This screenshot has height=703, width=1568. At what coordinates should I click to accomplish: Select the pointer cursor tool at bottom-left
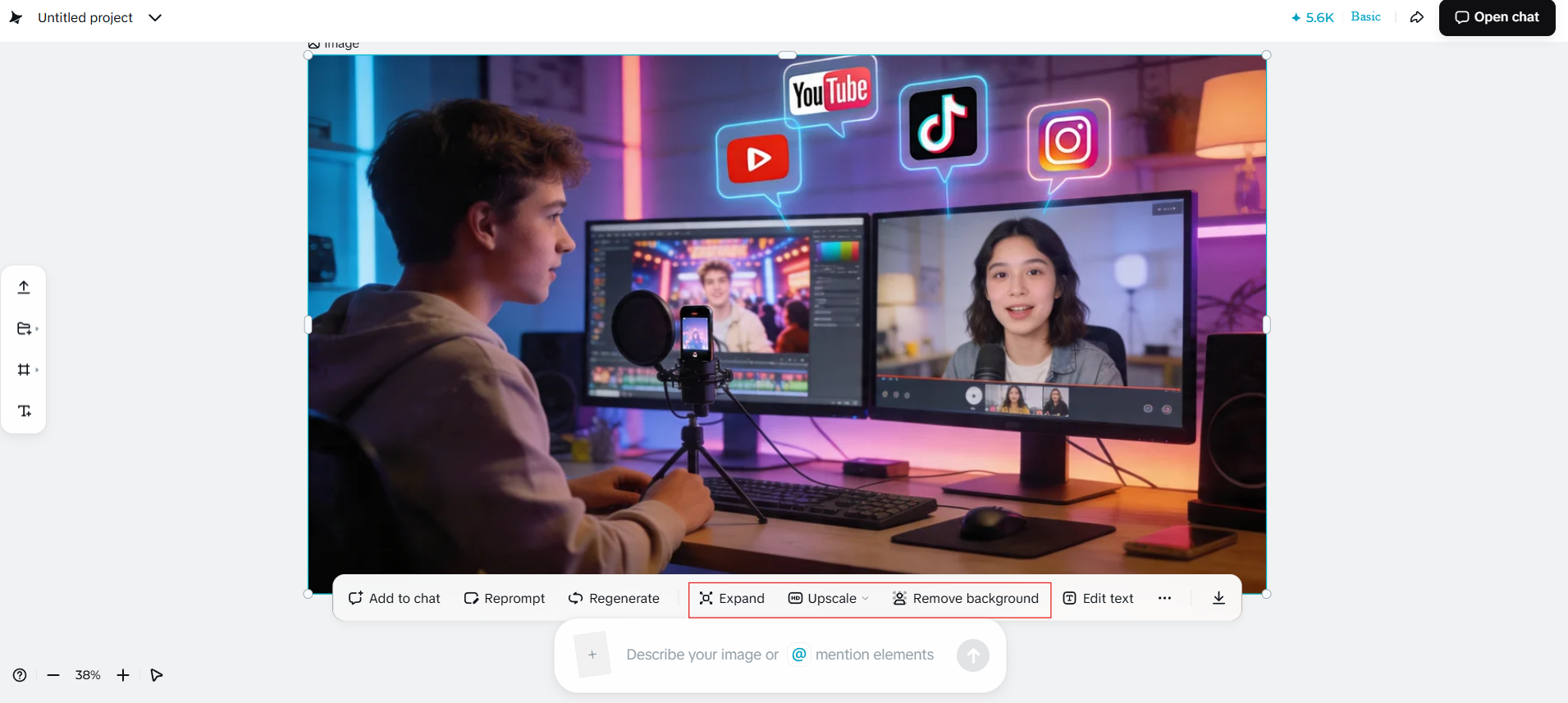pos(157,675)
